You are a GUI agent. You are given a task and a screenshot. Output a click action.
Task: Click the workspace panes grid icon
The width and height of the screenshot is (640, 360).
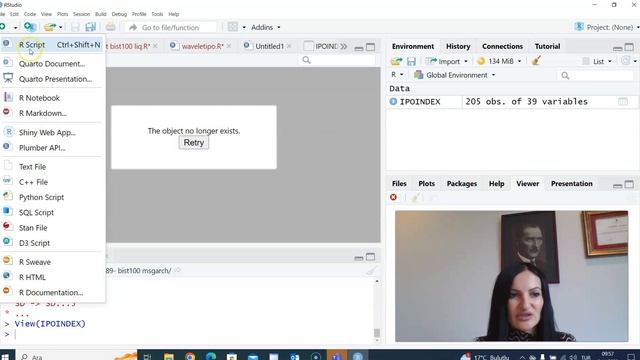(x=233, y=27)
